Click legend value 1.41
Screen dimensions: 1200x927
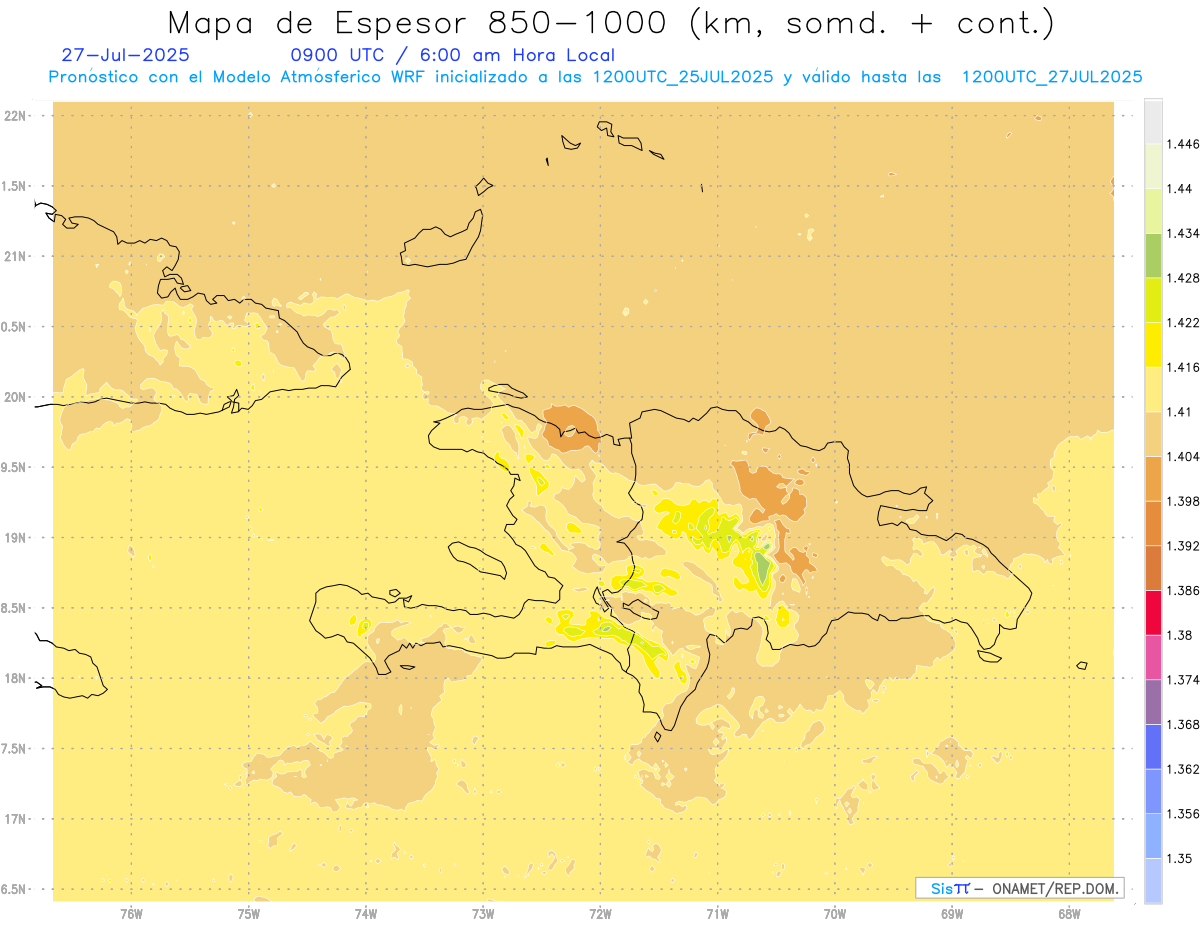click(1180, 412)
